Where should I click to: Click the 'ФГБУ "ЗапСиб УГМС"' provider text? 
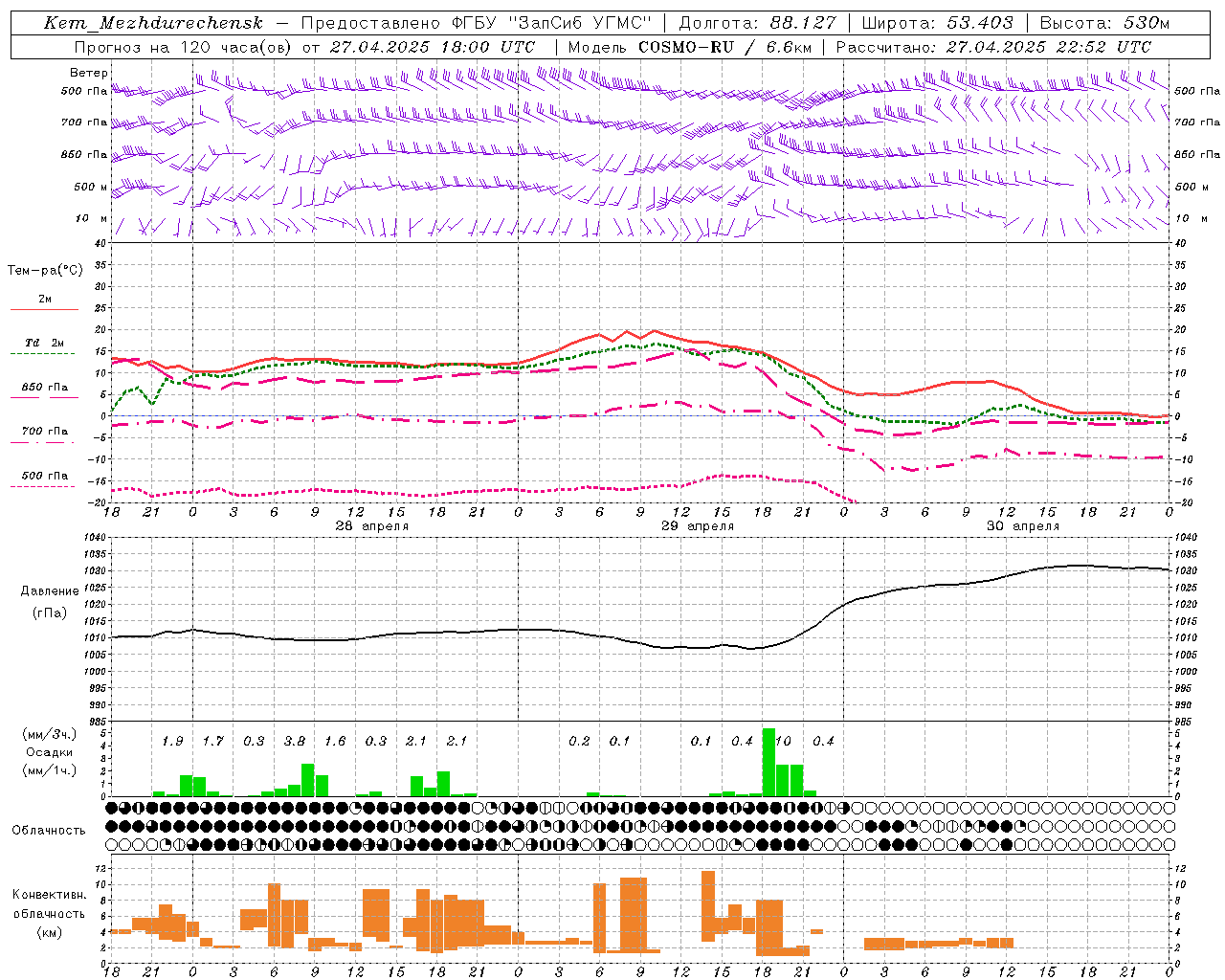pos(551,23)
